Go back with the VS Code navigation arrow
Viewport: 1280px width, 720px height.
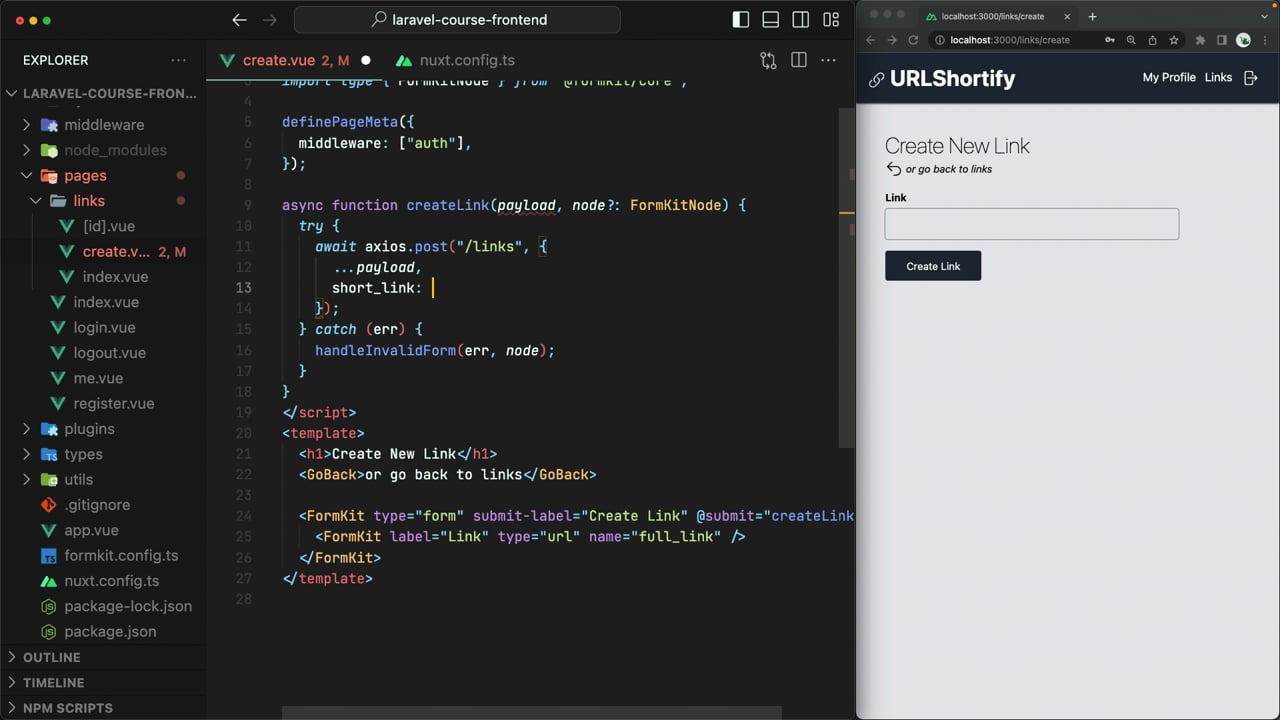(239, 20)
